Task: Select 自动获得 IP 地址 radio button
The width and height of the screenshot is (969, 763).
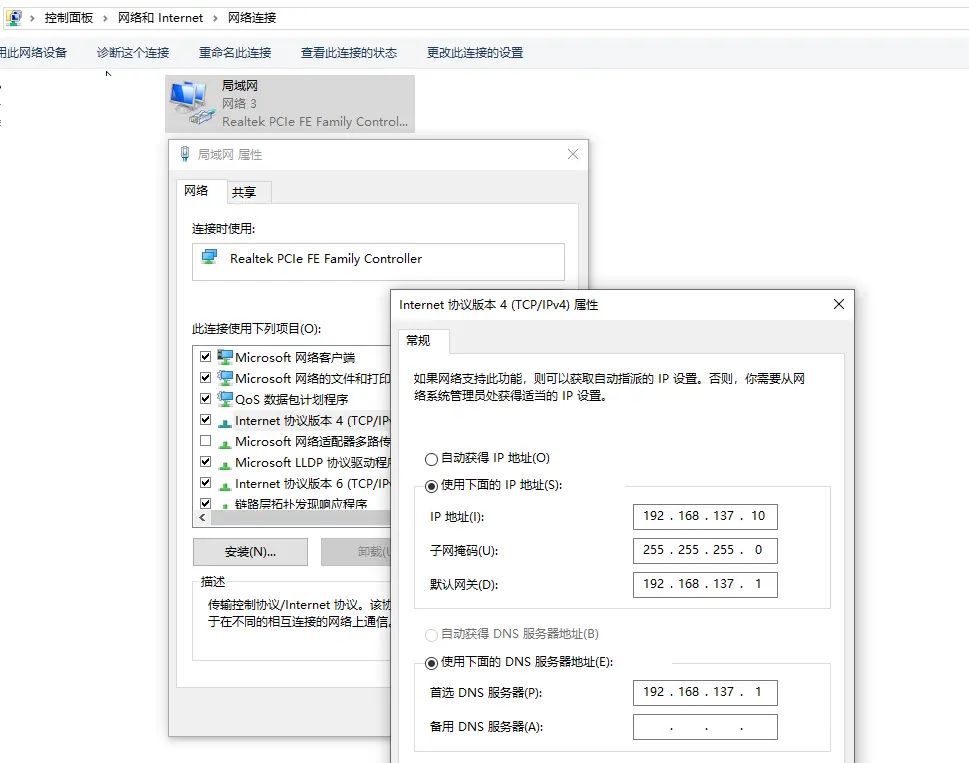Action: click(430, 459)
